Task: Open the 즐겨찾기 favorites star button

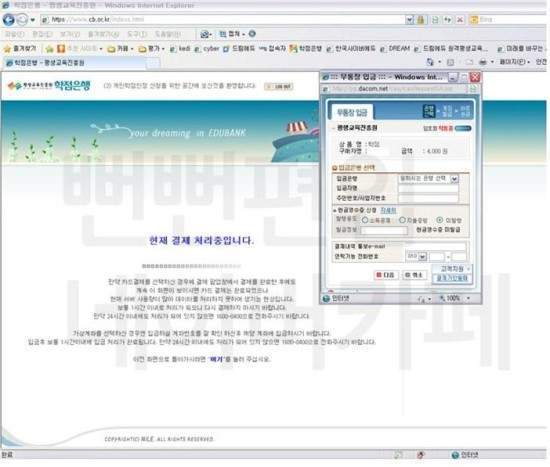Action: [x=20, y=49]
